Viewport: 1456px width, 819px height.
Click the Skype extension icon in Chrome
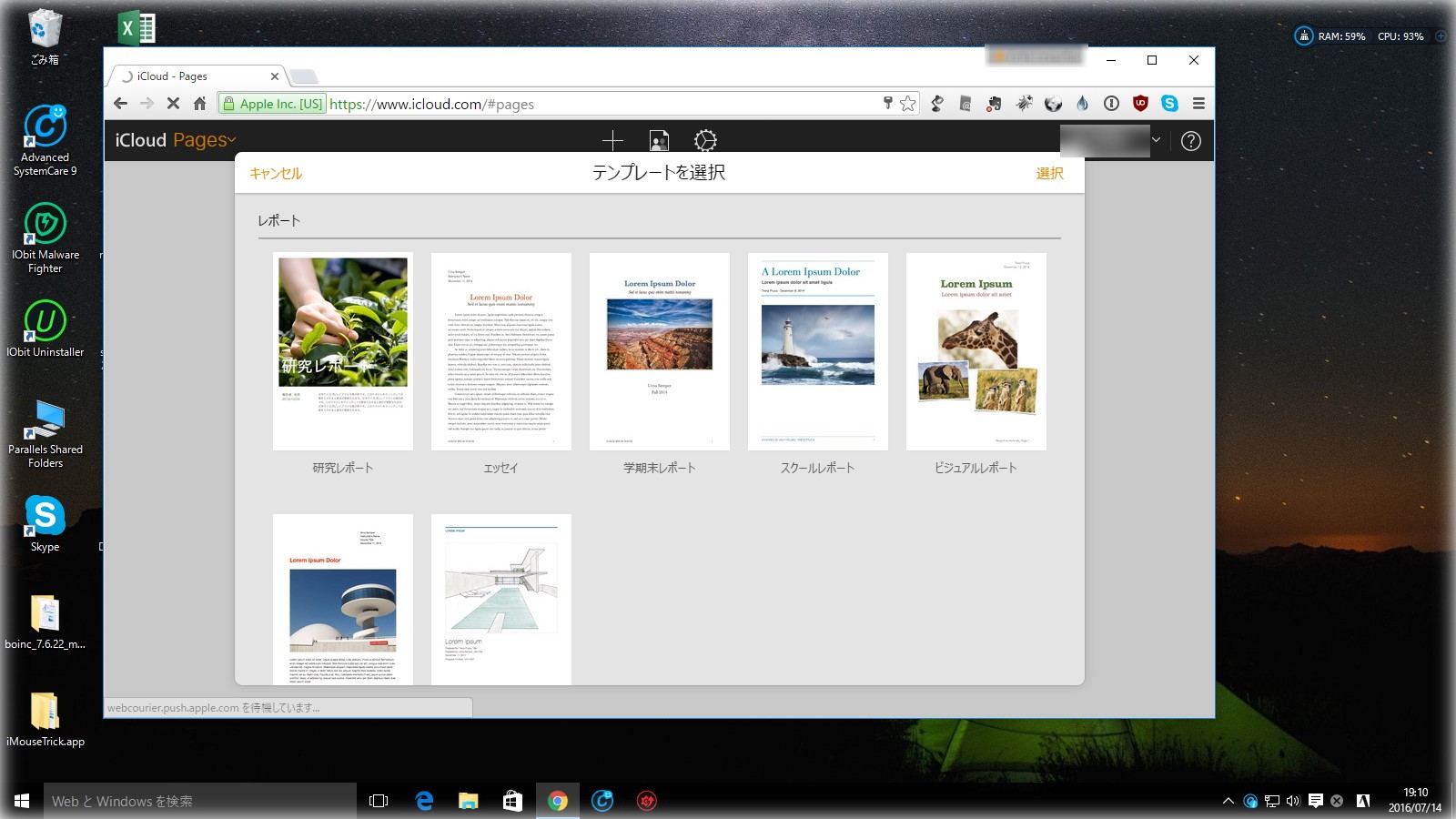[1169, 104]
